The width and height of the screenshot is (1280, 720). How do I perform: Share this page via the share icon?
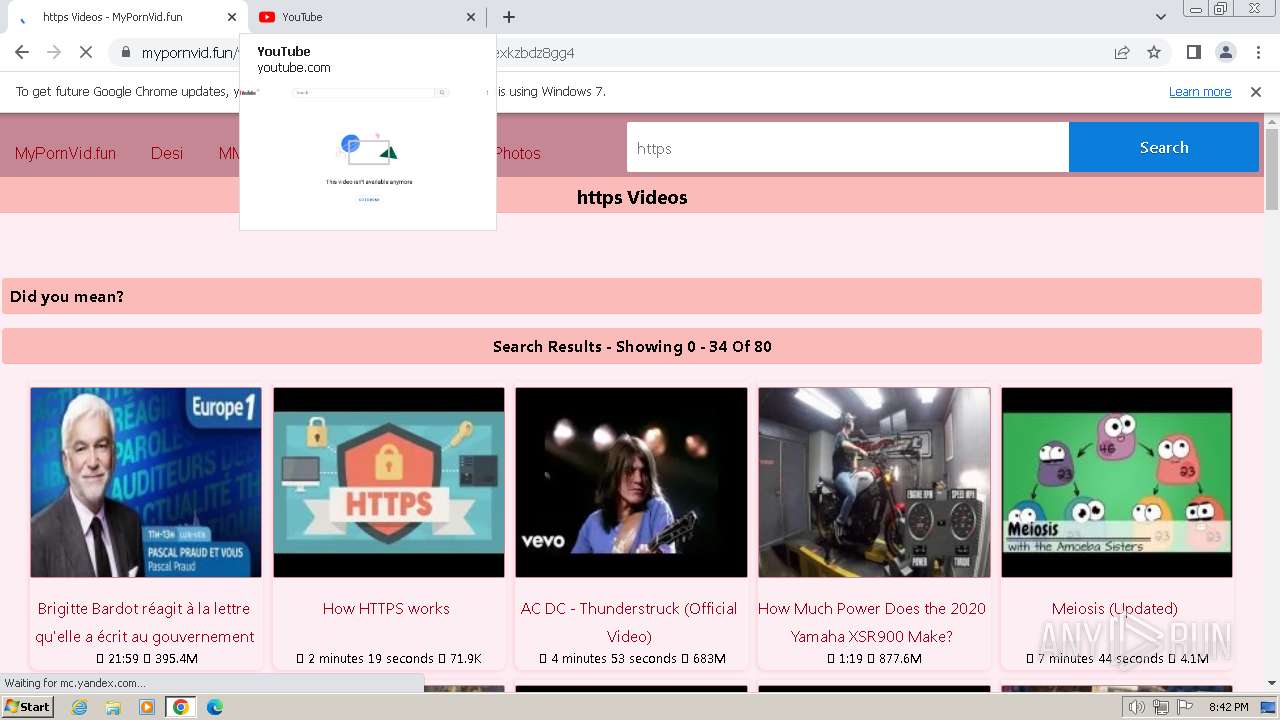click(1122, 52)
